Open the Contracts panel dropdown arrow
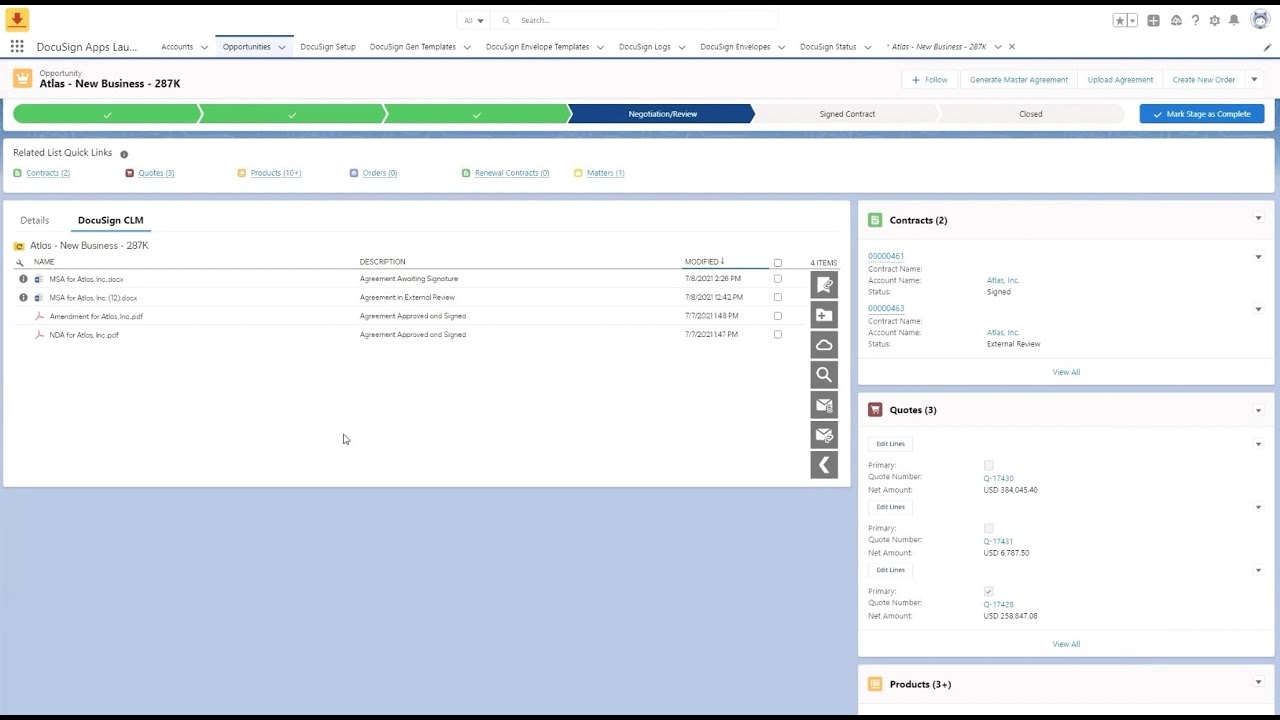The image size is (1280, 720). (1259, 219)
